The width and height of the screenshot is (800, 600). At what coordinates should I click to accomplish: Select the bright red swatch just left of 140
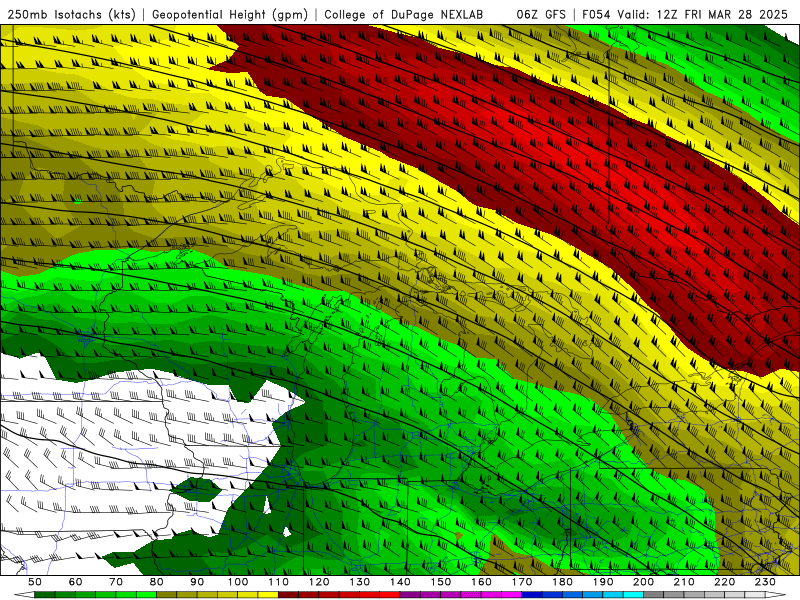(x=390, y=595)
